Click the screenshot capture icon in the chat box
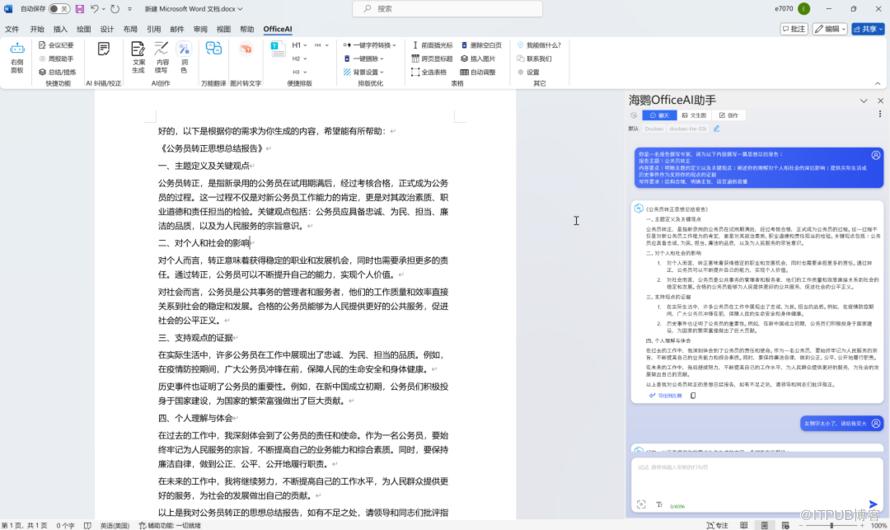890x530 pixels. point(642,504)
